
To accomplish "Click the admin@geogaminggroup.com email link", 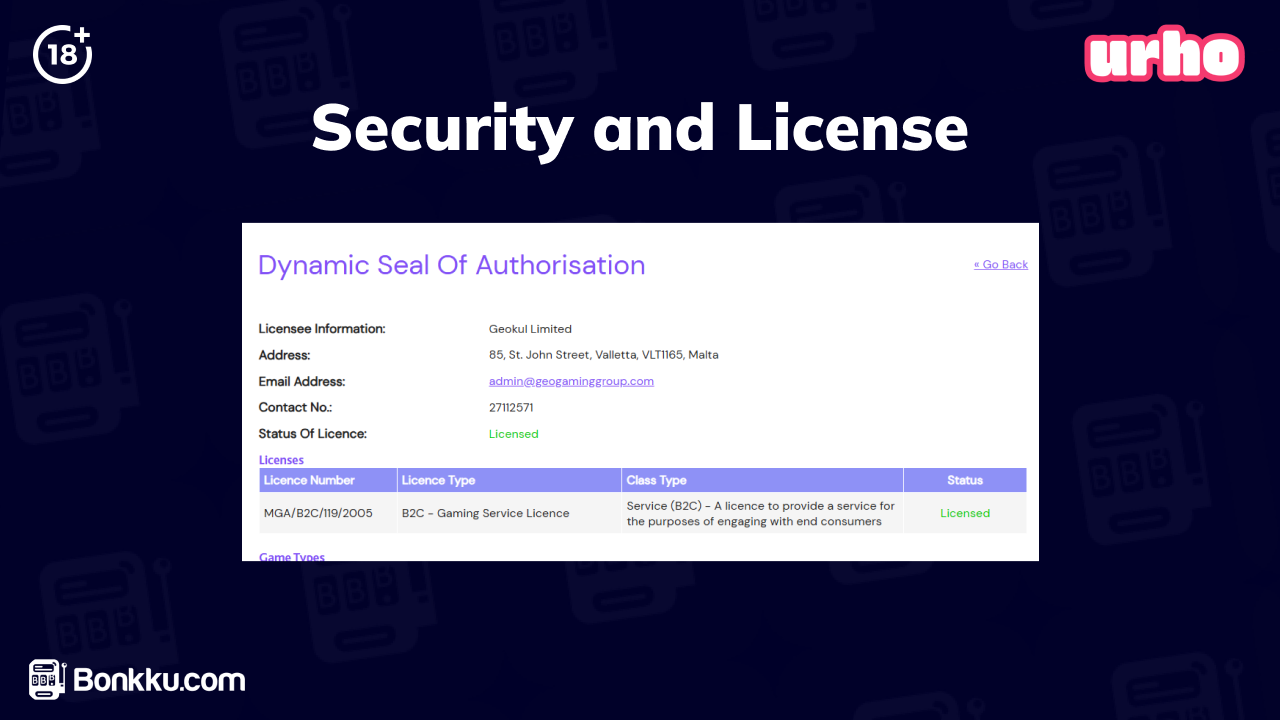I will point(571,381).
